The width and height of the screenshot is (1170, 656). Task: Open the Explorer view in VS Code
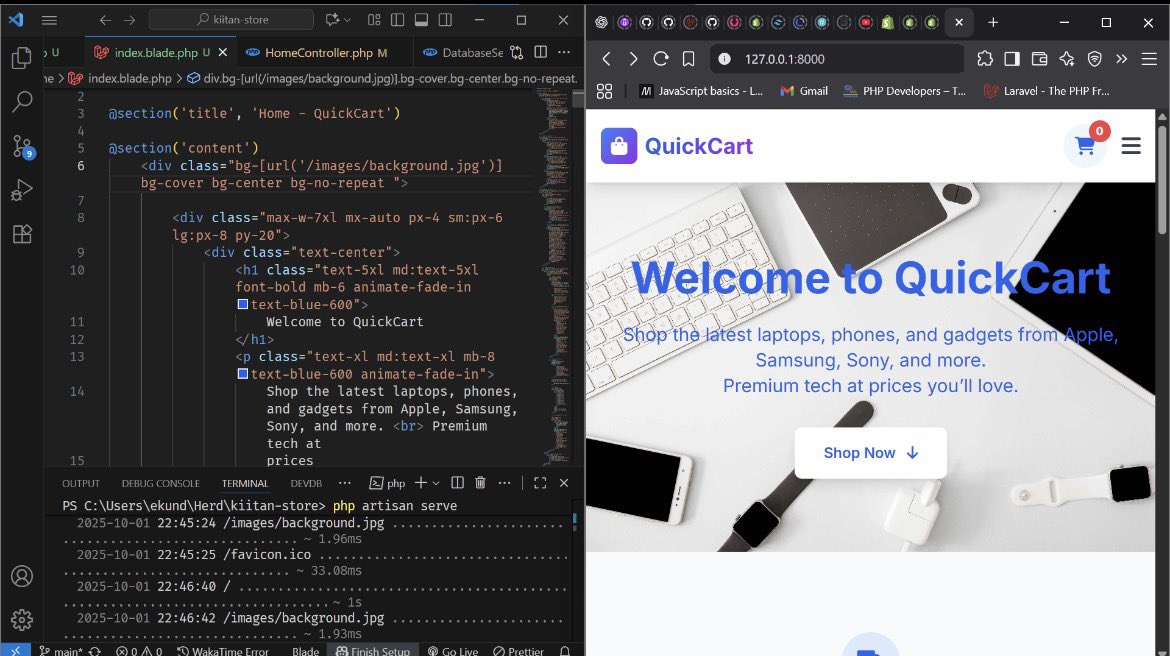pyautogui.click(x=22, y=57)
